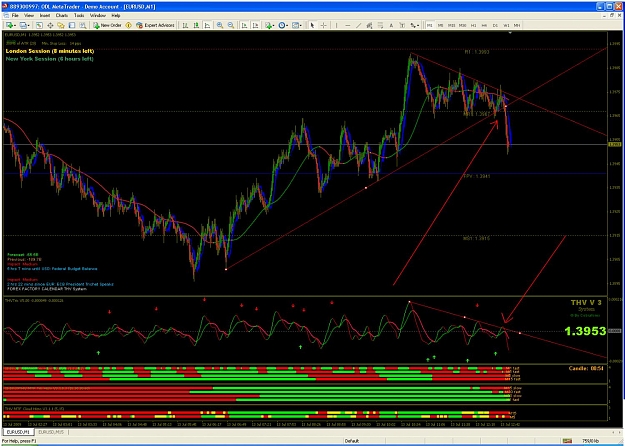
Task: Open the New Chart dropdown icon
Action: point(11,25)
